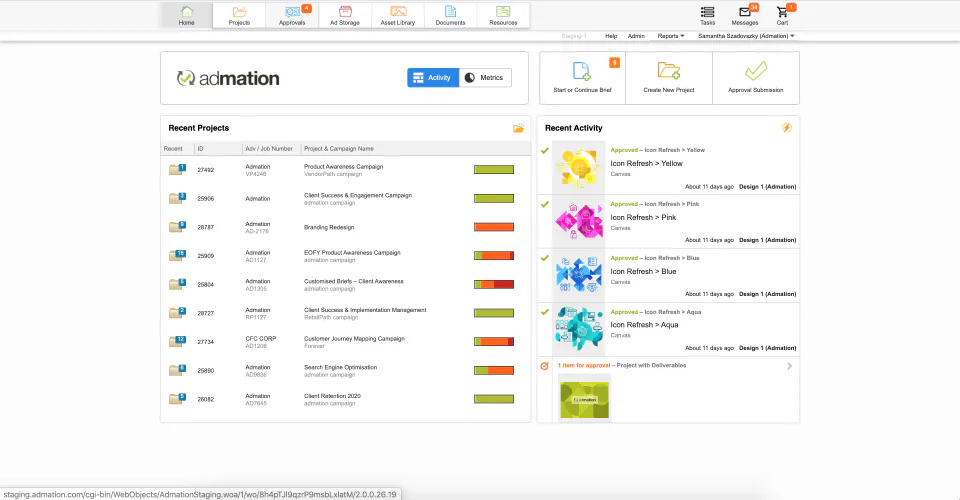The width and height of the screenshot is (960, 500).
Task: Sort by Adv / Job Number column
Action: pyautogui.click(x=269, y=149)
